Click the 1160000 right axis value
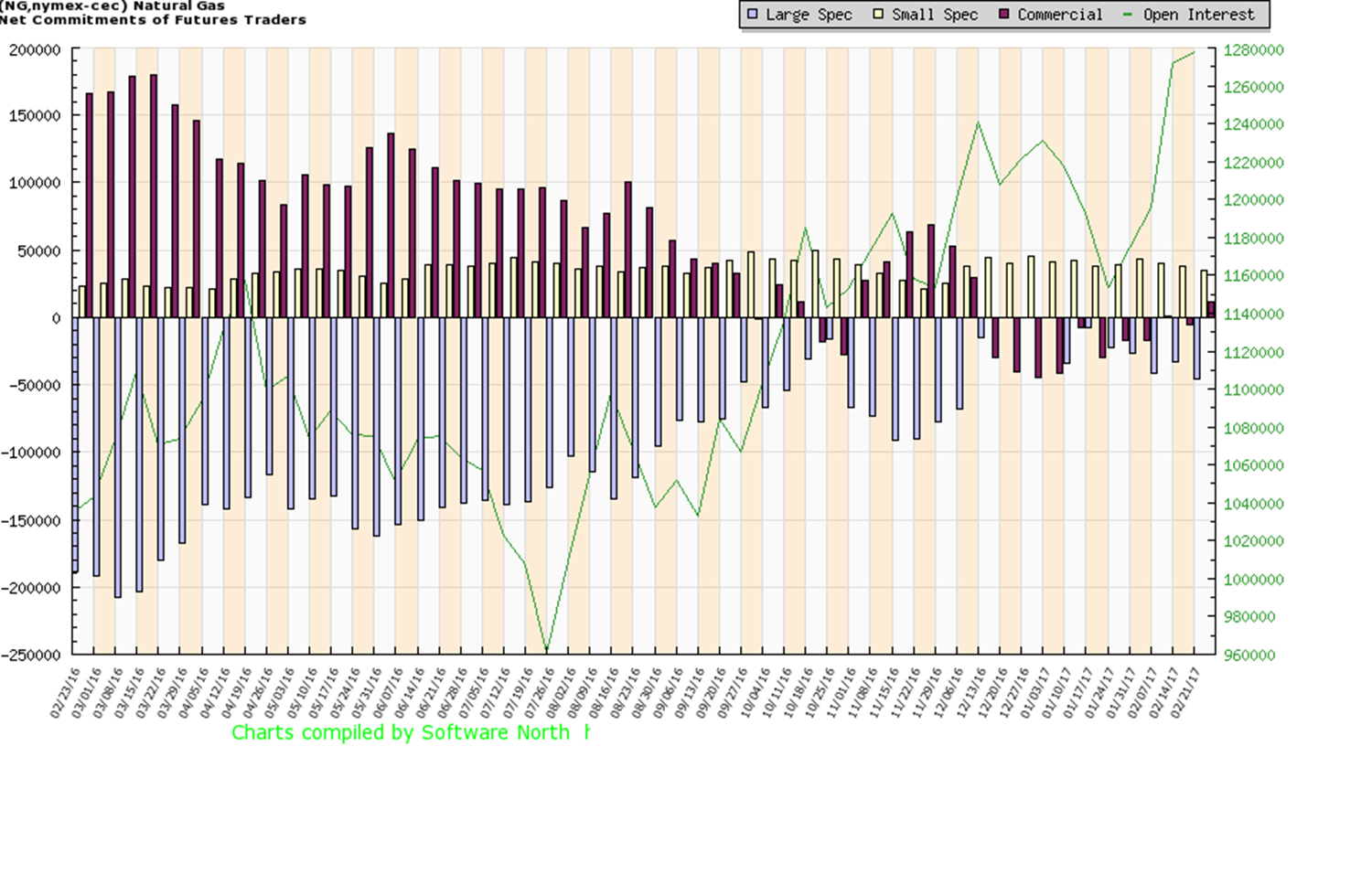 pyautogui.click(x=1253, y=276)
